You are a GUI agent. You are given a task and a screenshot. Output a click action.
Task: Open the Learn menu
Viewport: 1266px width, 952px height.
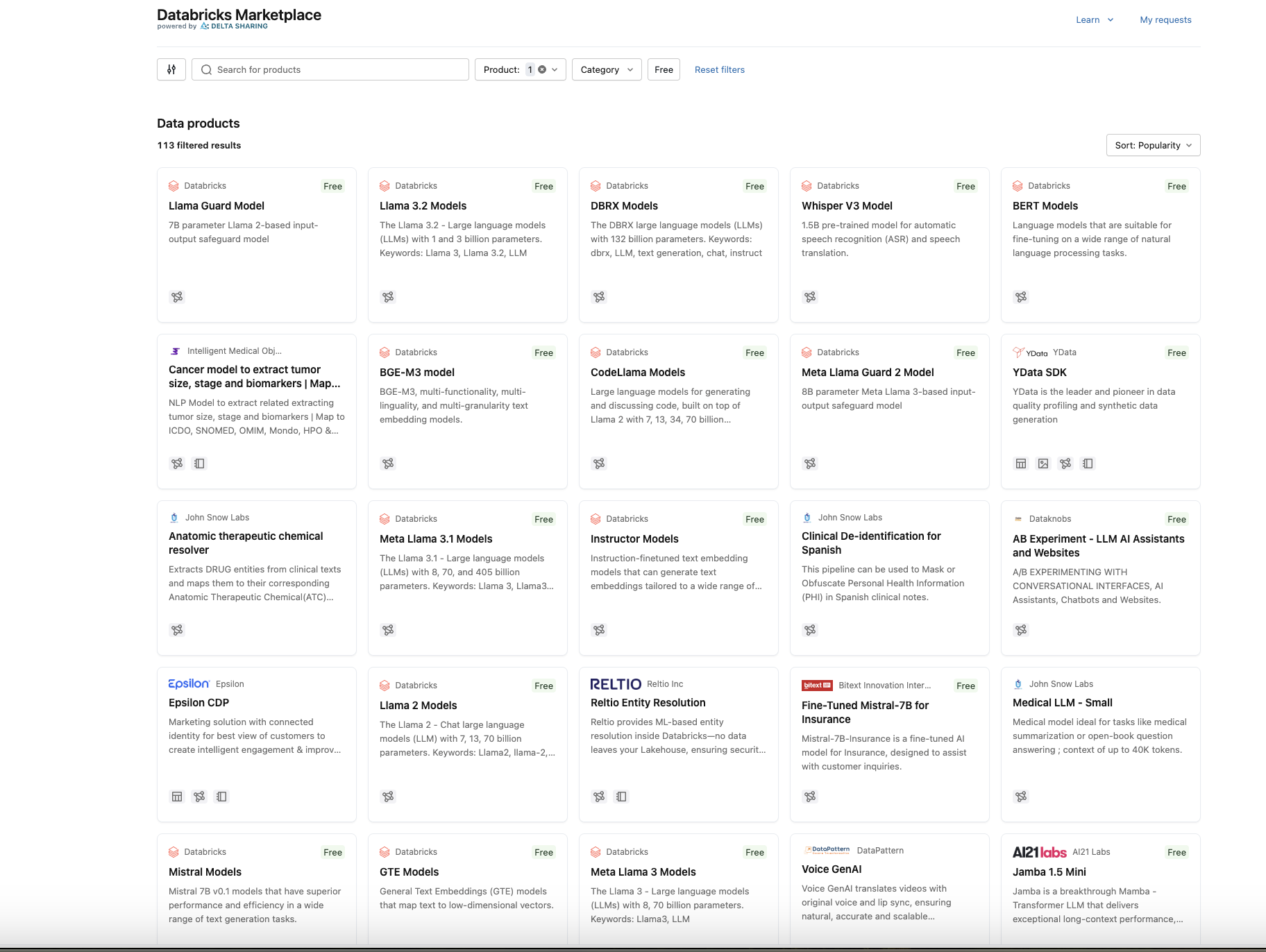click(1094, 19)
